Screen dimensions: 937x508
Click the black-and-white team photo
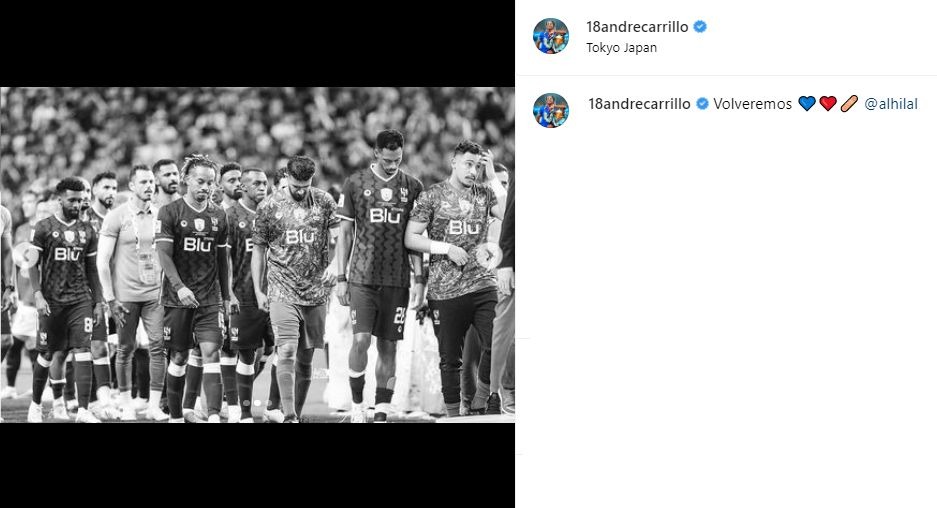pos(257,255)
